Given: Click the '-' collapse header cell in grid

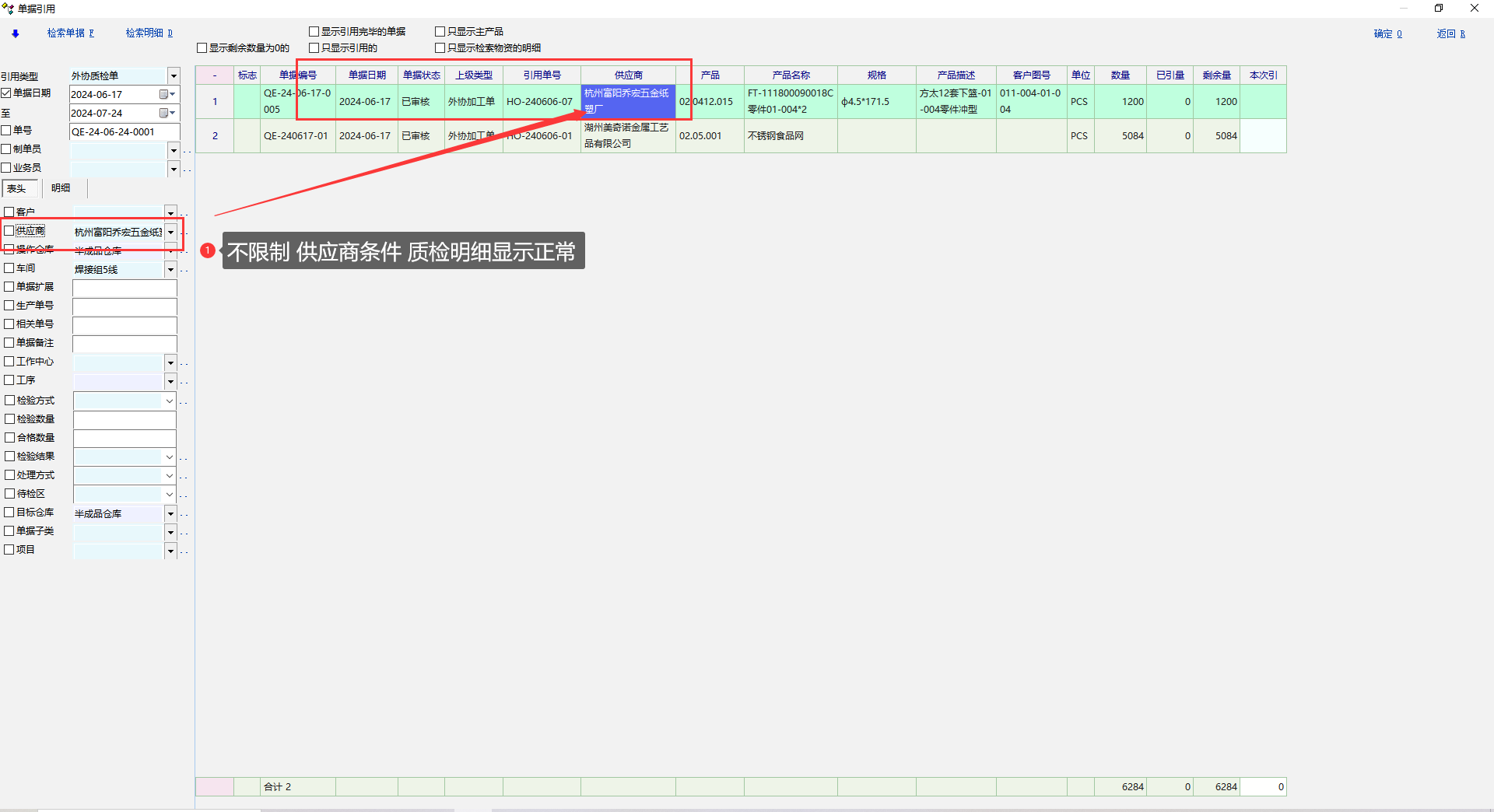Looking at the screenshot, I should tap(215, 75).
